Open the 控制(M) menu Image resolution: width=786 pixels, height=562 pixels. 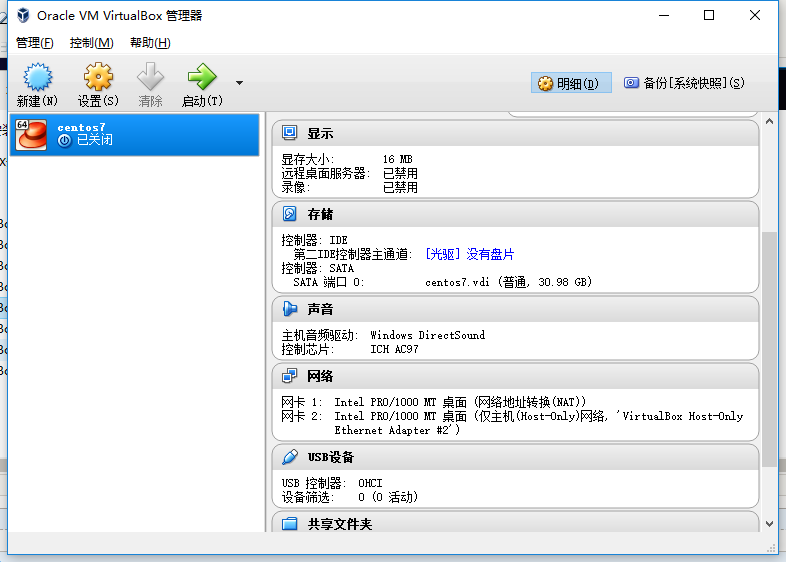(x=92, y=43)
